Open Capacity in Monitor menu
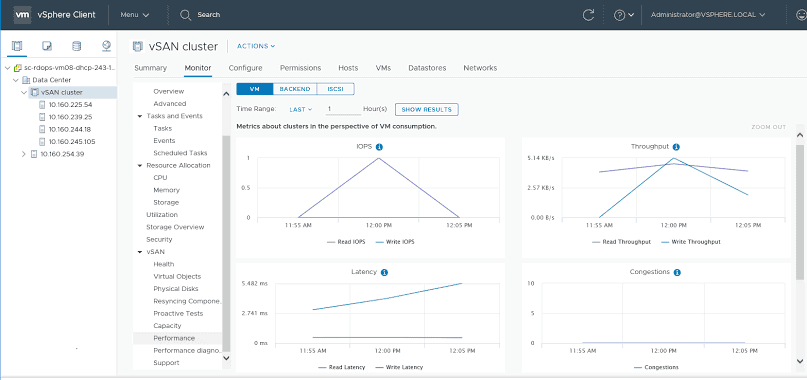The width and height of the screenshot is (807, 380). pyautogui.click(x=167, y=326)
